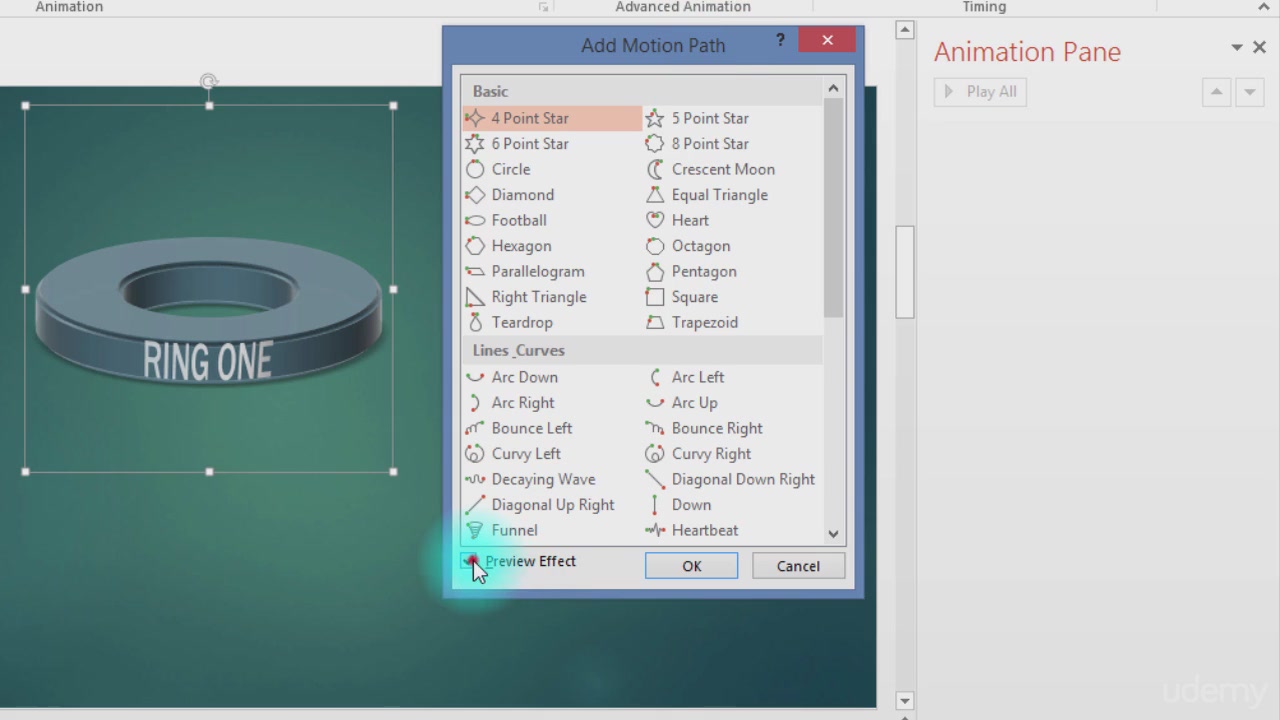Expand the Move Earlier reorder arrow
The width and height of the screenshot is (1280, 720).
1216,91
